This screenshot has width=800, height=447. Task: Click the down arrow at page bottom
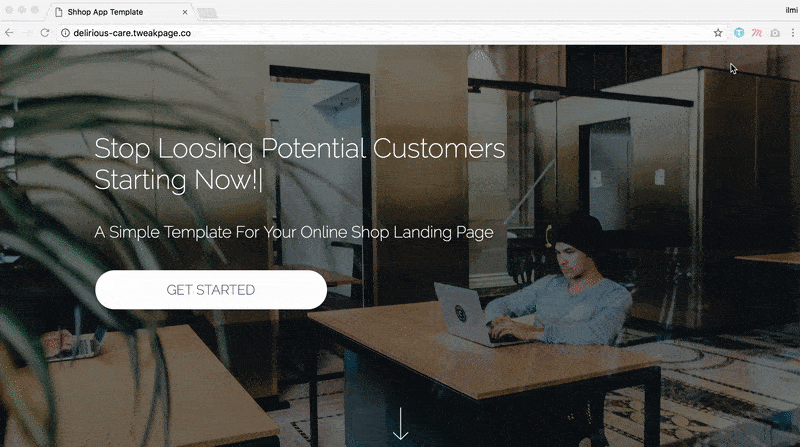pos(401,424)
